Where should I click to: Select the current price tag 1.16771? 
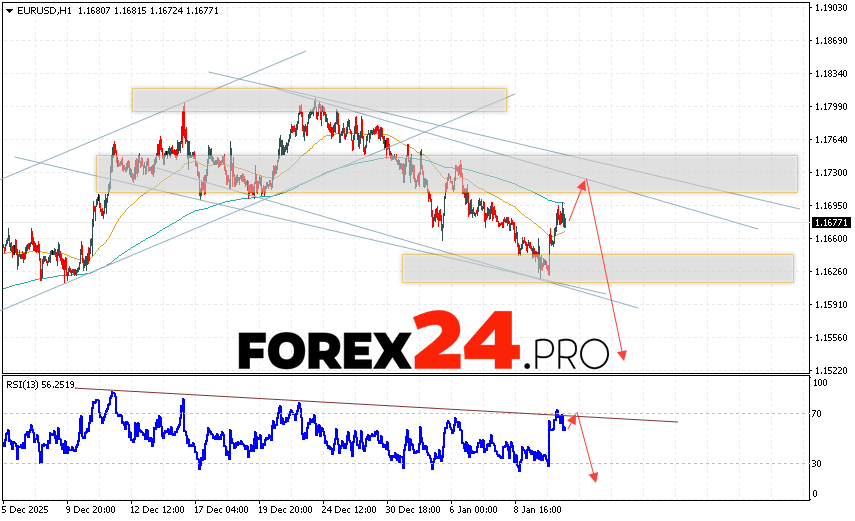[830, 222]
